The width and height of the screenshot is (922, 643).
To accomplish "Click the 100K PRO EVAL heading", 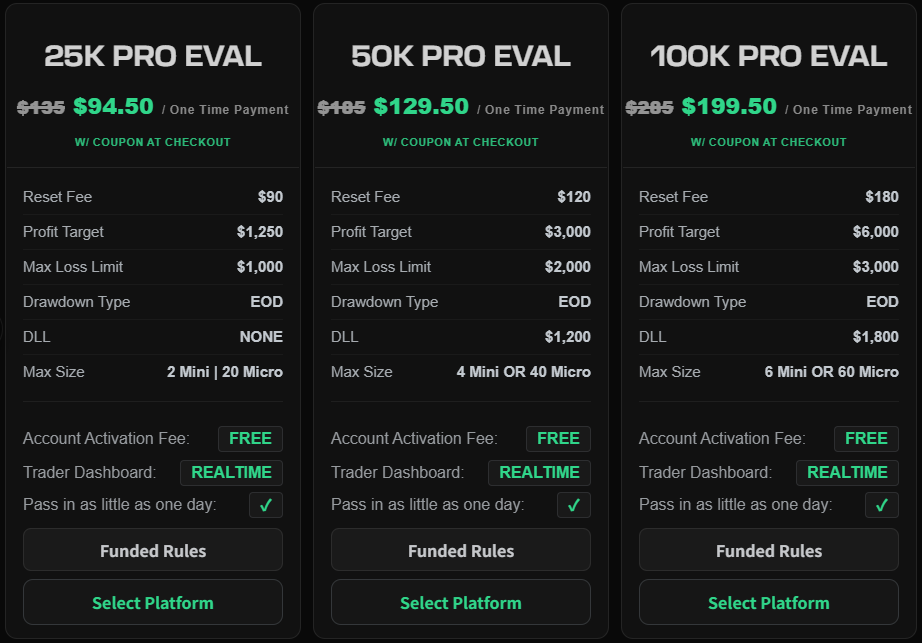I will (769, 56).
